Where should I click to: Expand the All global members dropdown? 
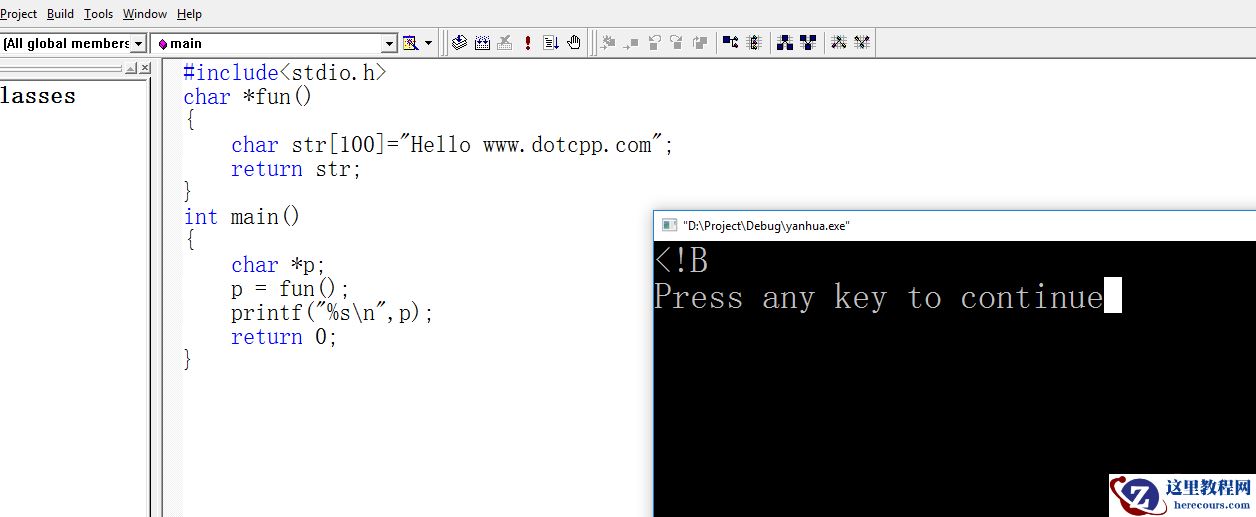[x=139, y=43]
